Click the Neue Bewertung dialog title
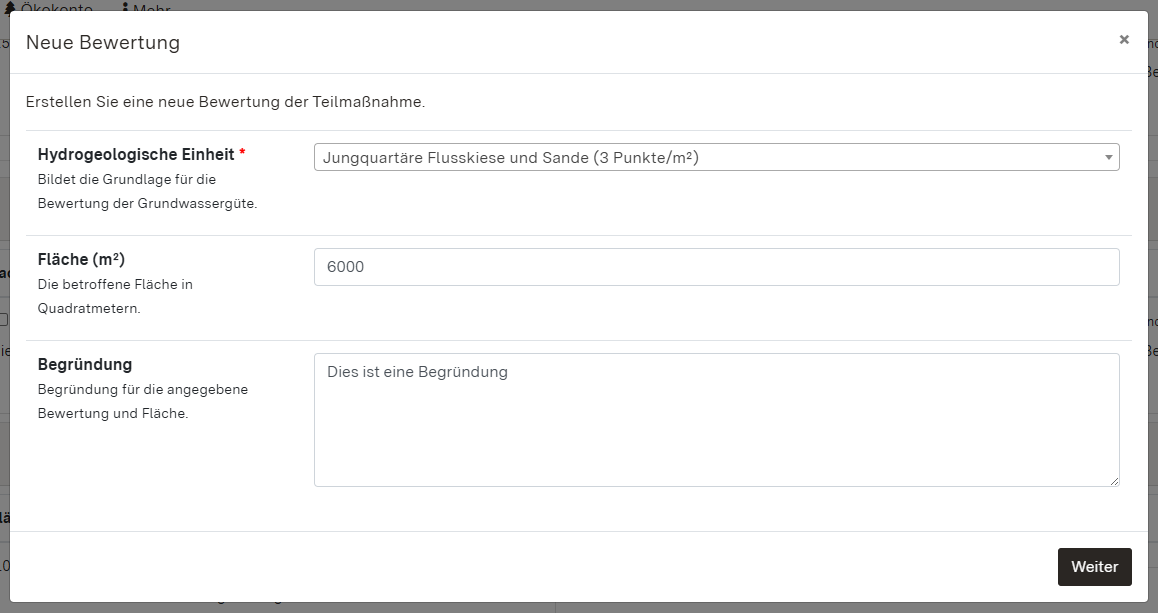The height and width of the screenshot is (613, 1158). pos(103,43)
